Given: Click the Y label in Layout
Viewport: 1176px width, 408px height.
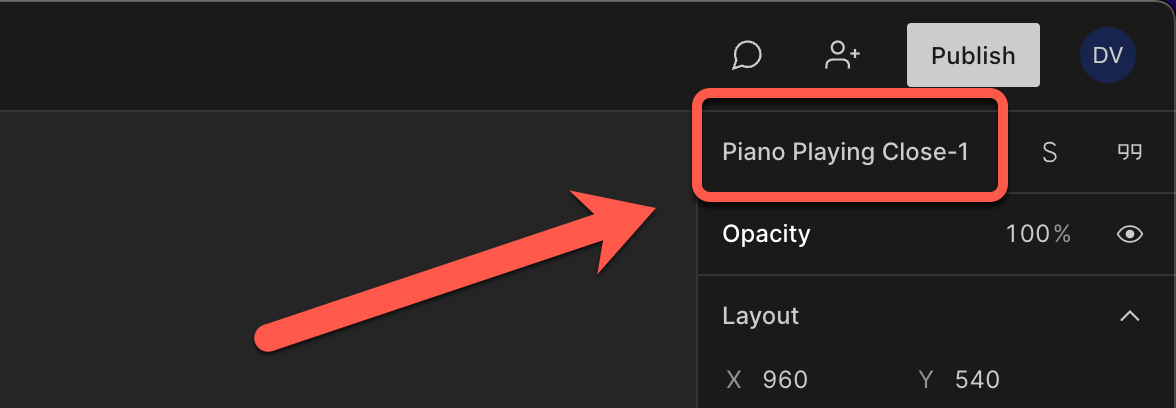Looking at the screenshot, I should tap(926, 380).
